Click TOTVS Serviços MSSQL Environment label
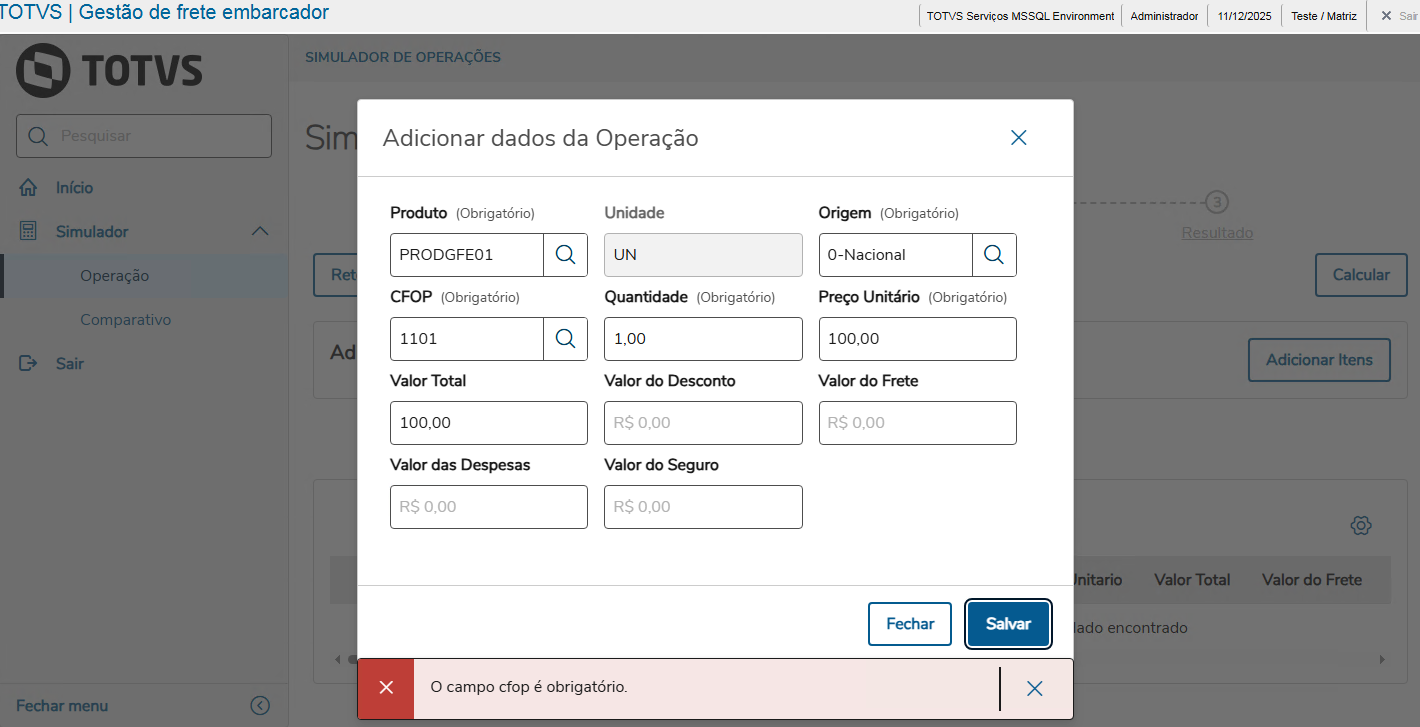Screen dimensions: 1420x727 point(1020,16)
